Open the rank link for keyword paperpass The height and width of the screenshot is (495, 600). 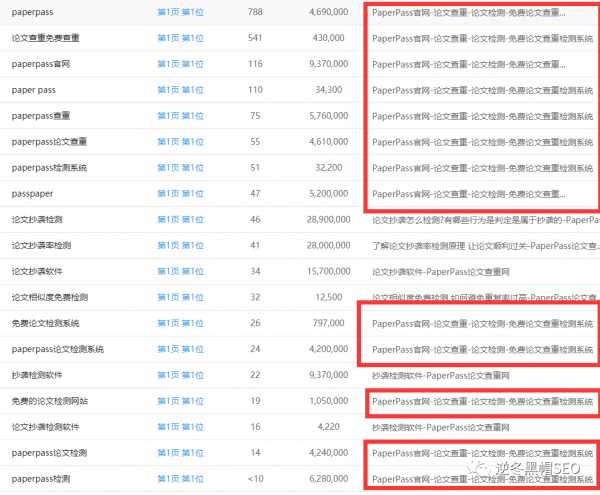[x=180, y=12]
